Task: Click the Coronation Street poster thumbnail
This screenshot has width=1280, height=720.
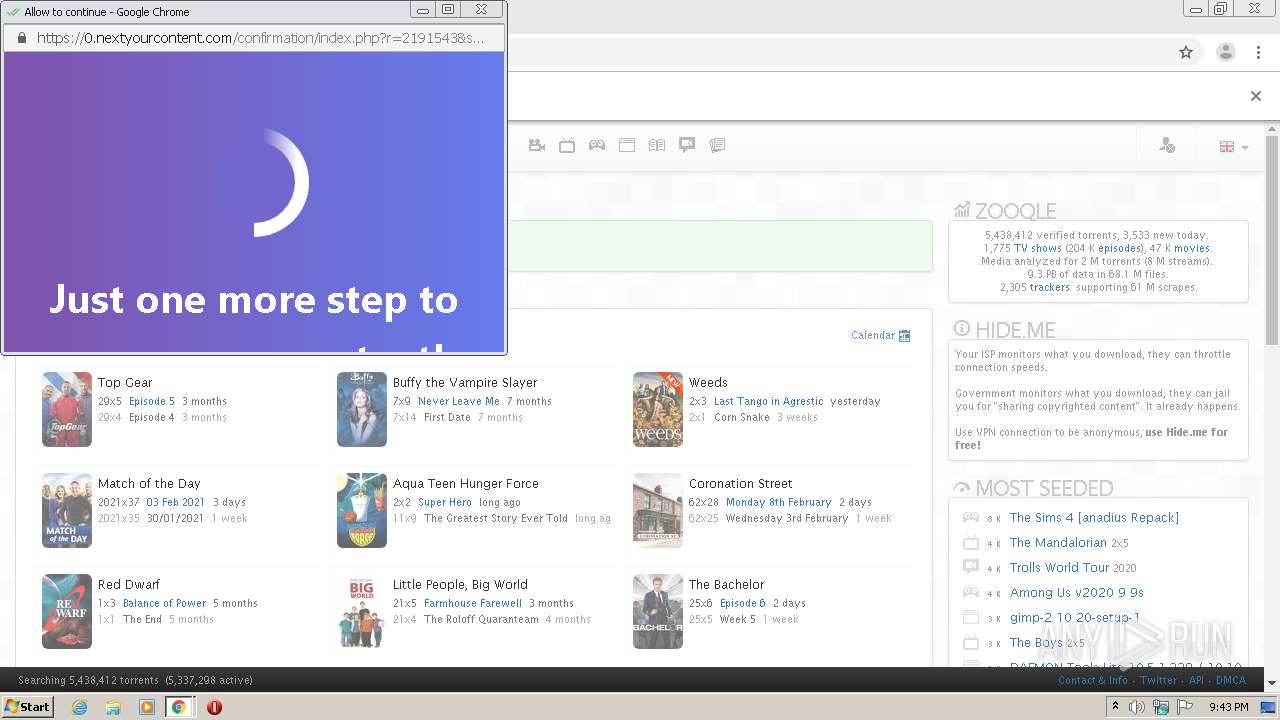Action: click(x=658, y=510)
